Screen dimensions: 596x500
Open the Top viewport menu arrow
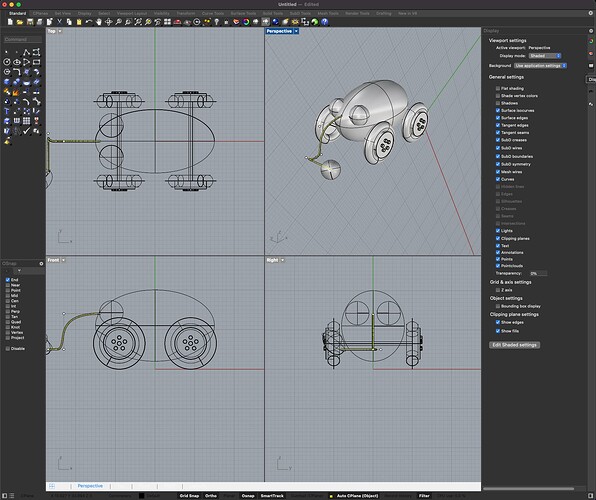click(60, 31)
